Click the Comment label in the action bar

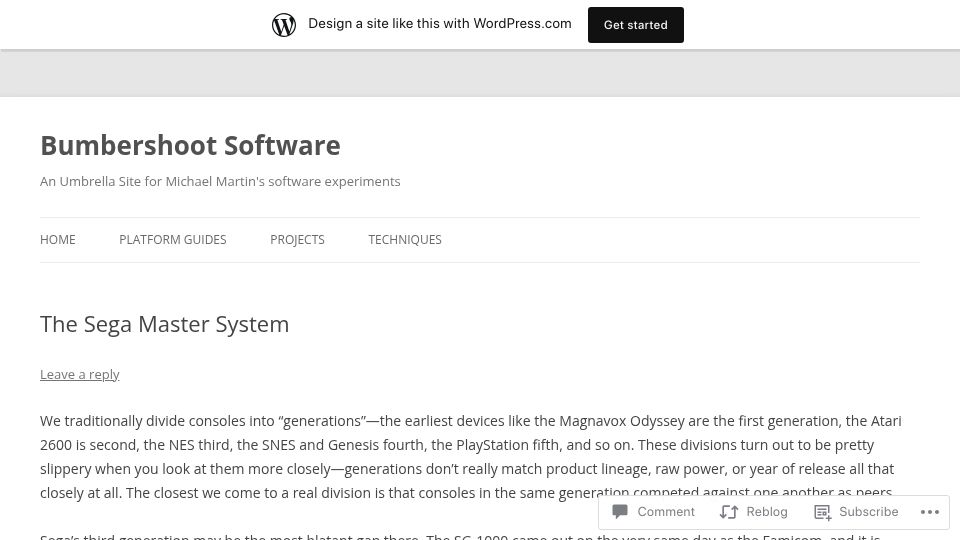click(666, 512)
